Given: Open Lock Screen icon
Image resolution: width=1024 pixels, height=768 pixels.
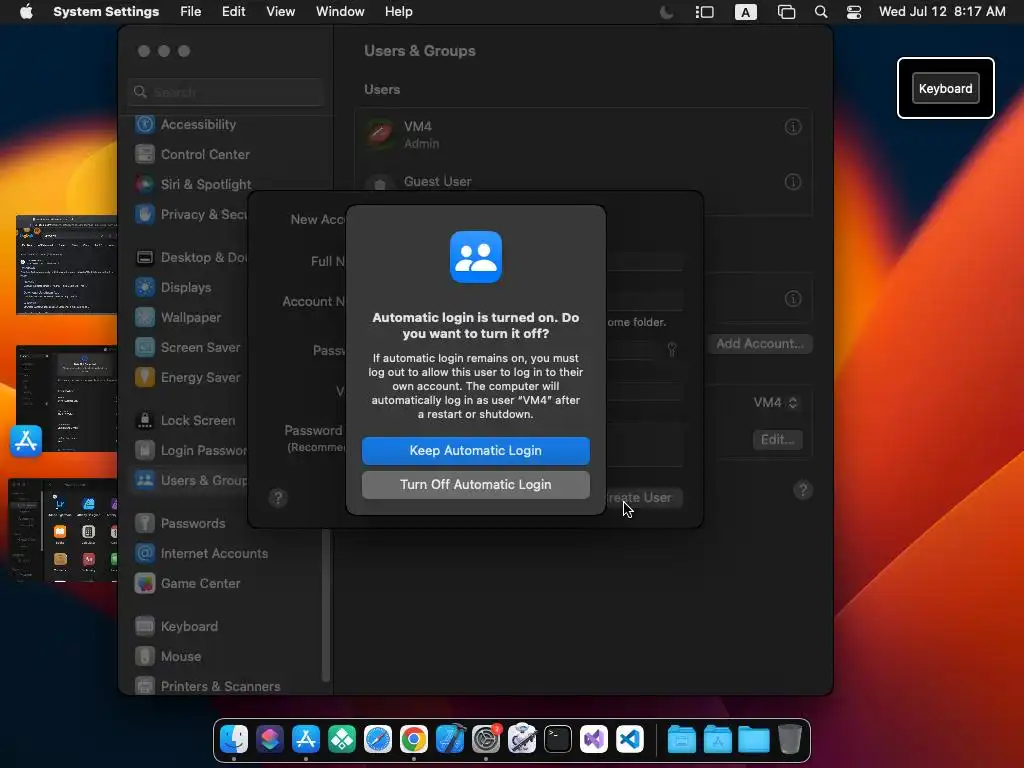Looking at the screenshot, I should [145, 421].
